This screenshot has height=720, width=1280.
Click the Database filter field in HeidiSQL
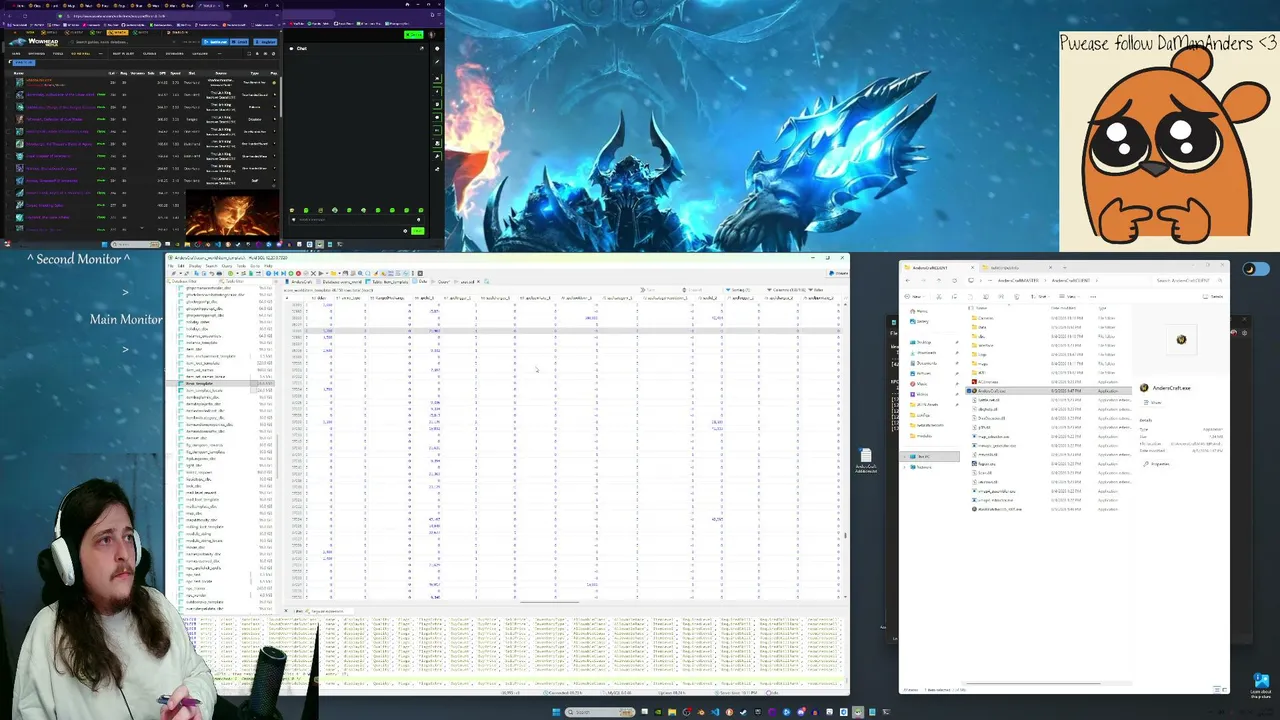tap(194, 281)
